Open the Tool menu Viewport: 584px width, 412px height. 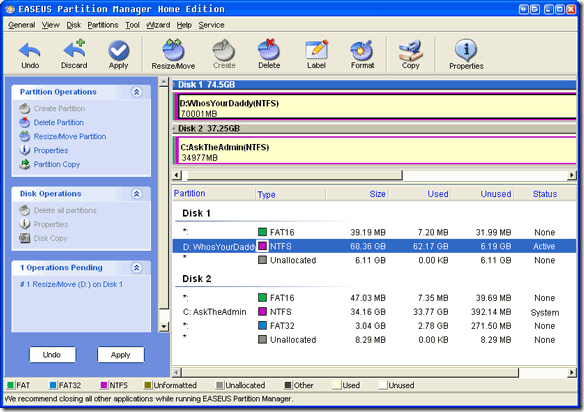(x=132, y=25)
